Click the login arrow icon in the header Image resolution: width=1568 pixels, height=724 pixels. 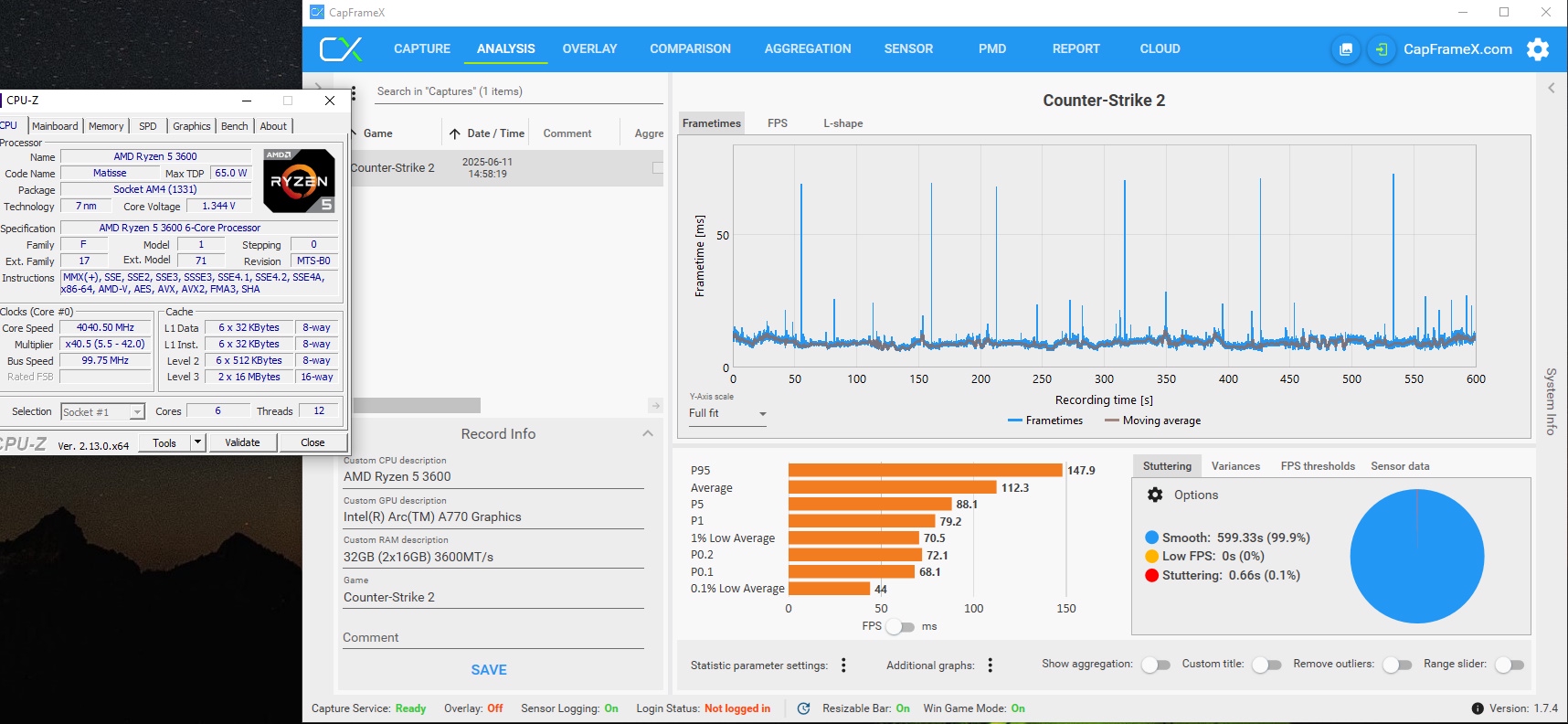click(1381, 49)
